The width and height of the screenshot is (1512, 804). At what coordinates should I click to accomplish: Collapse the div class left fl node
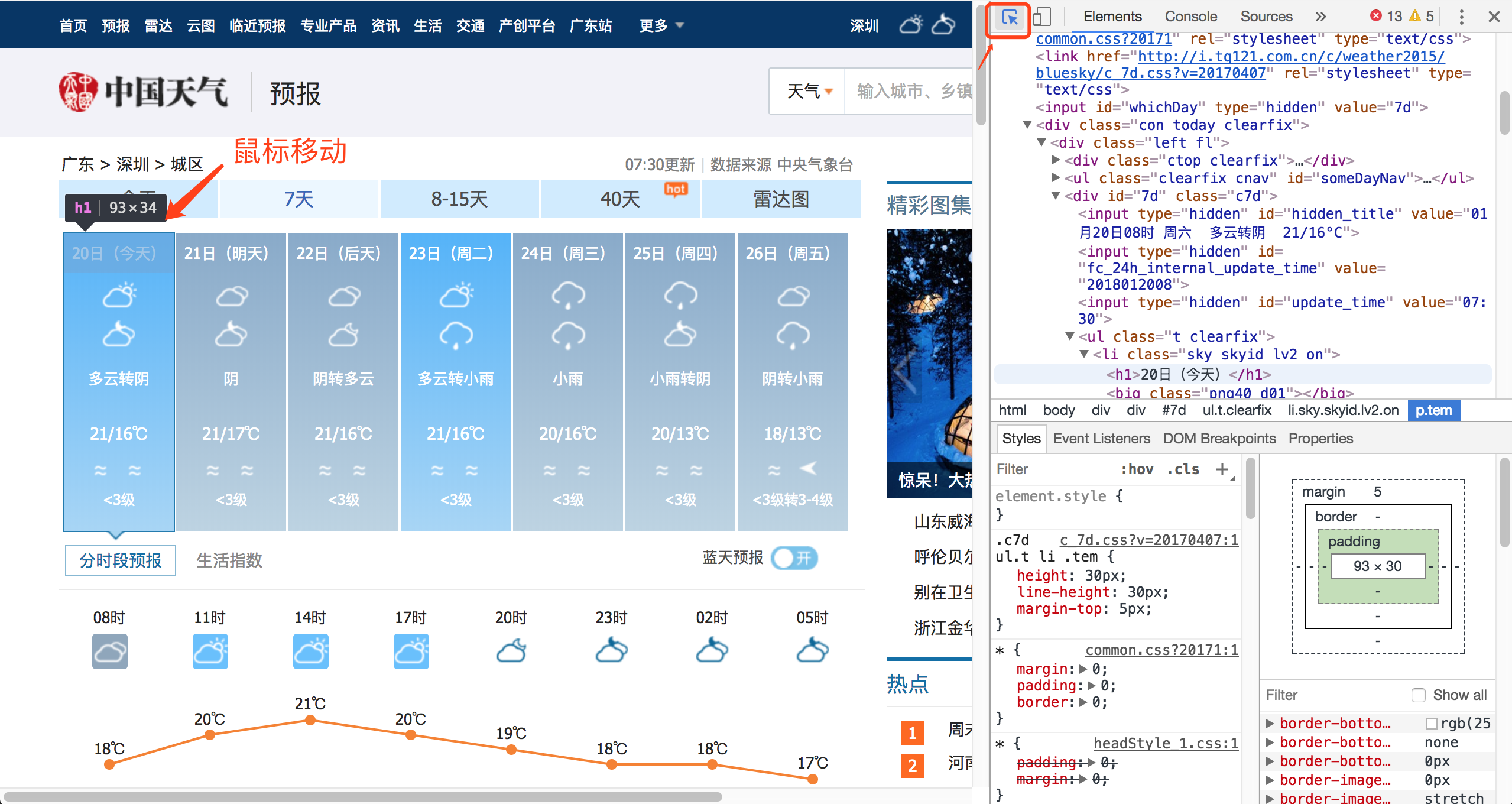1041,142
